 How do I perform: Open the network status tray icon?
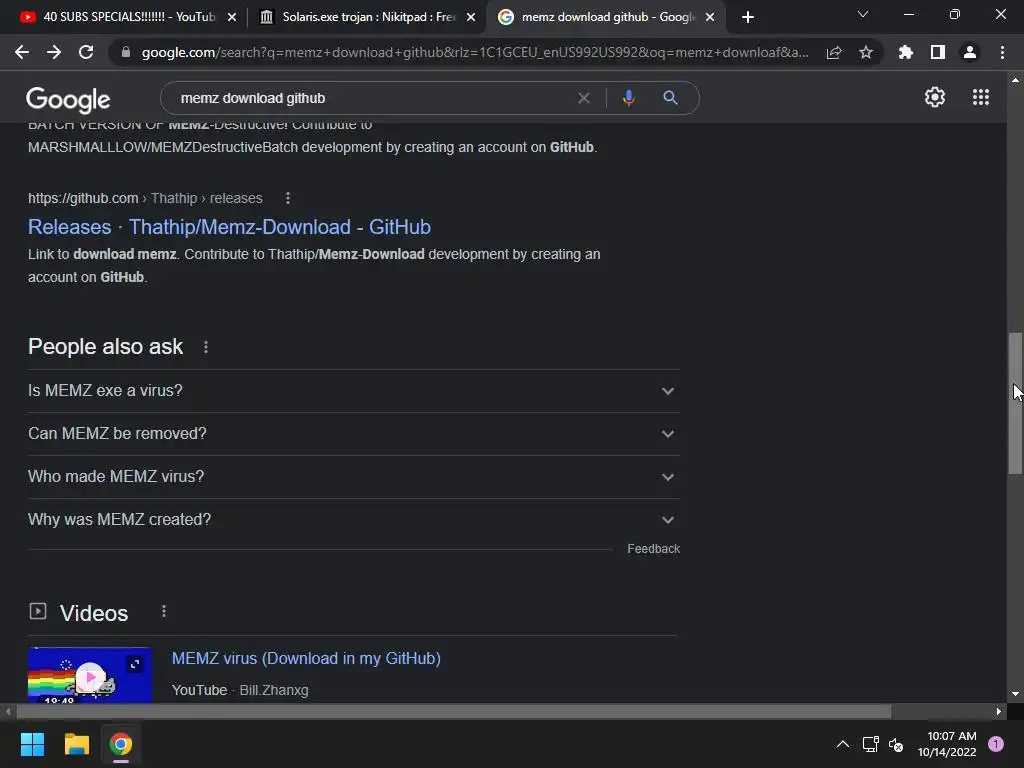[871, 744]
